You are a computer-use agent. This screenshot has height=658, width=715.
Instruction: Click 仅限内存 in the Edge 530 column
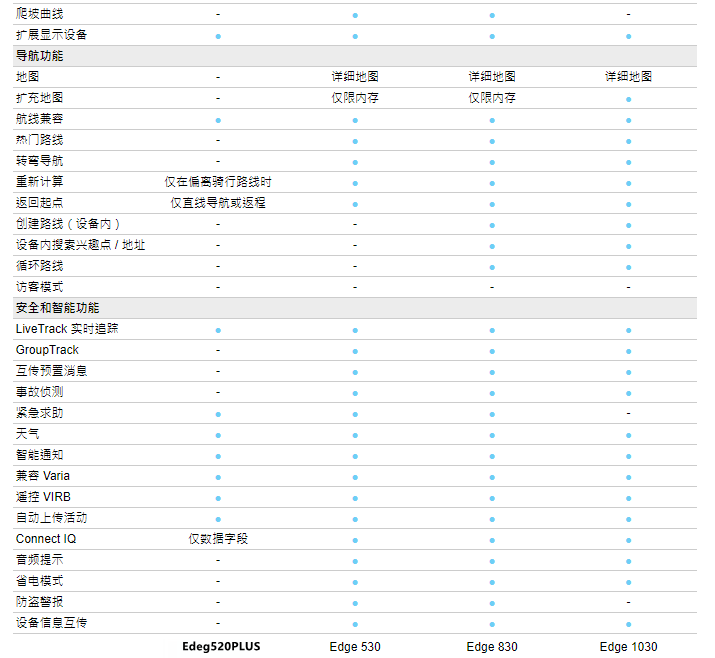355,98
